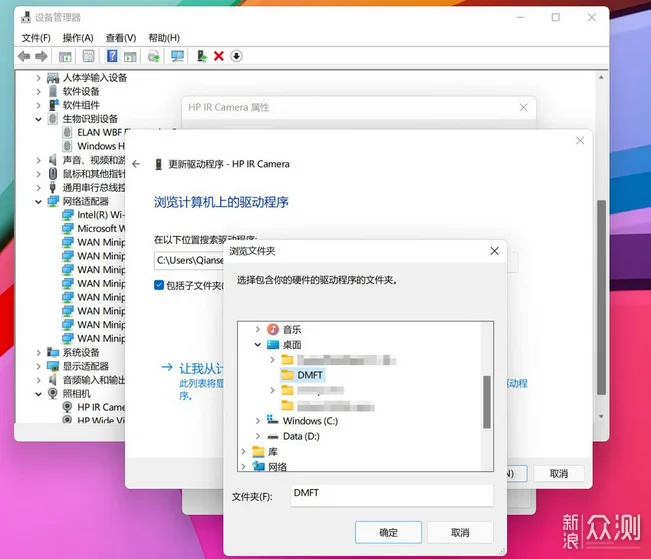Image resolution: width=651 pixels, height=559 pixels.
Task: Click scroll down arrow in Device Manager
Action: pyautogui.click(x=601, y=416)
